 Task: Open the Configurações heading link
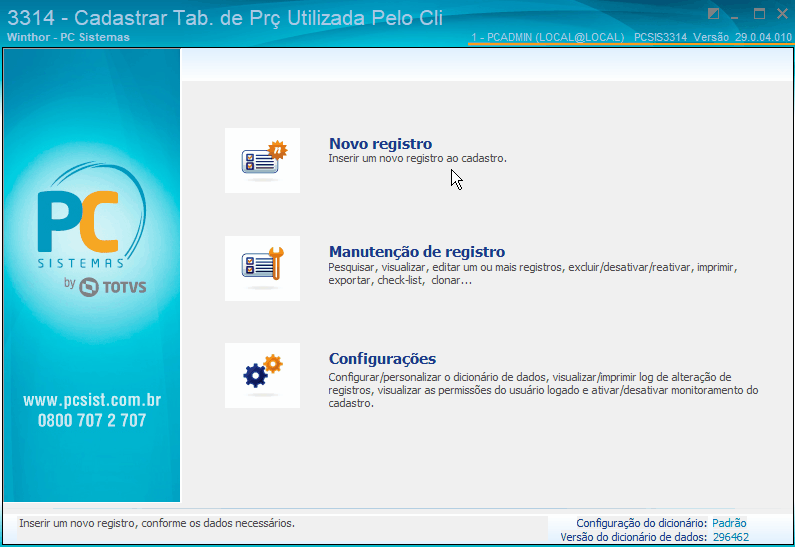coord(382,358)
